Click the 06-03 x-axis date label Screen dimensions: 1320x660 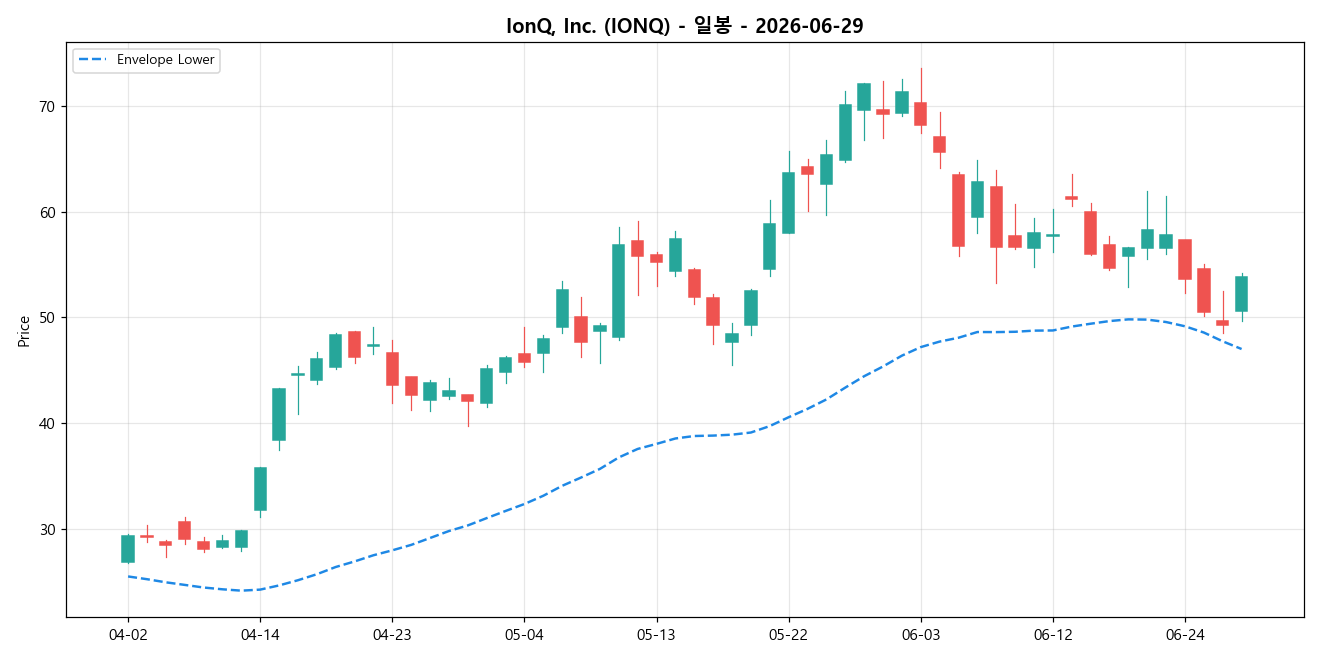[x=920, y=634]
